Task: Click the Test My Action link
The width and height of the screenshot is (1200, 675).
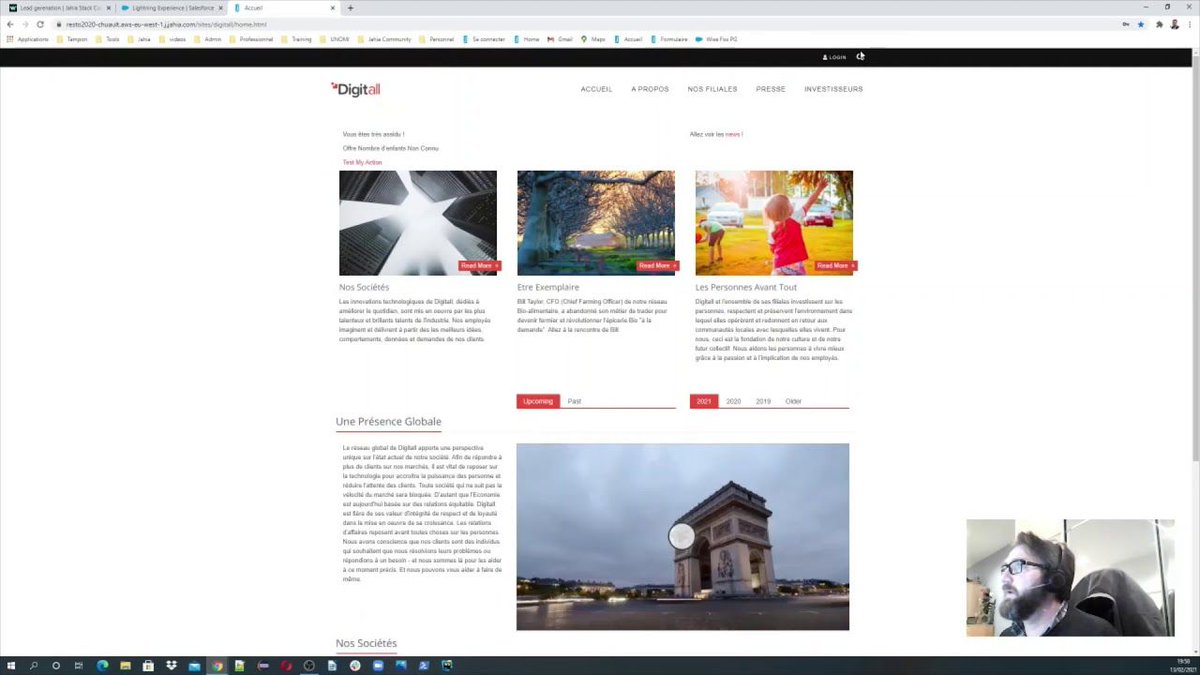Action: pos(362,162)
